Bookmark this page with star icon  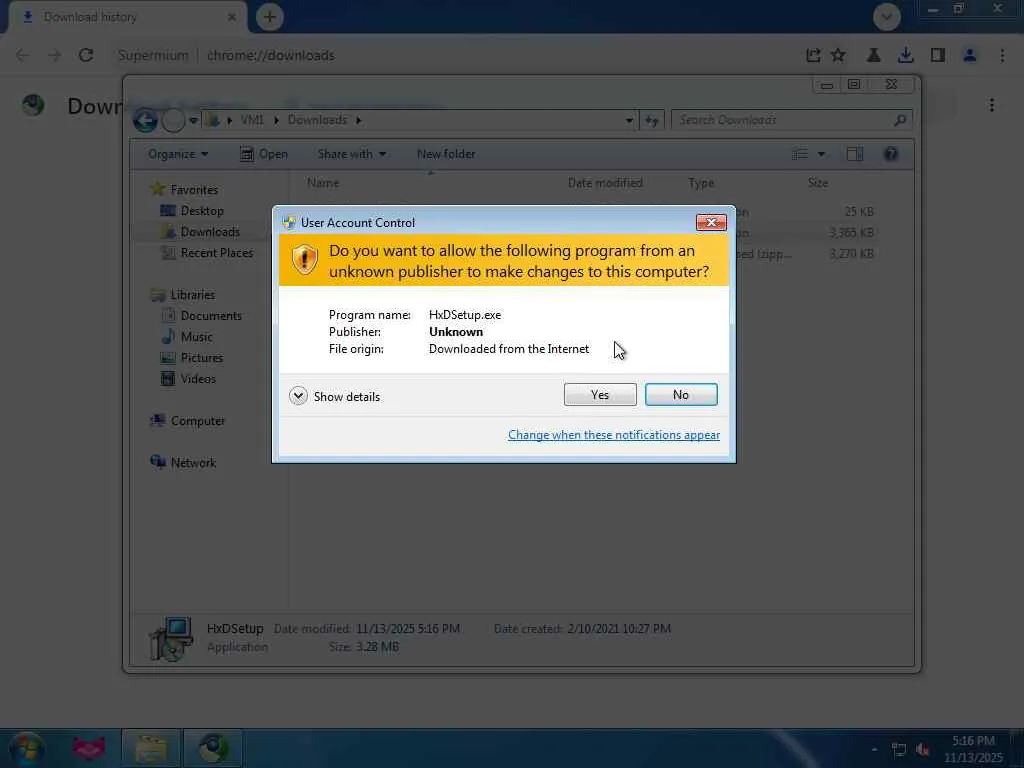pyautogui.click(x=839, y=56)
